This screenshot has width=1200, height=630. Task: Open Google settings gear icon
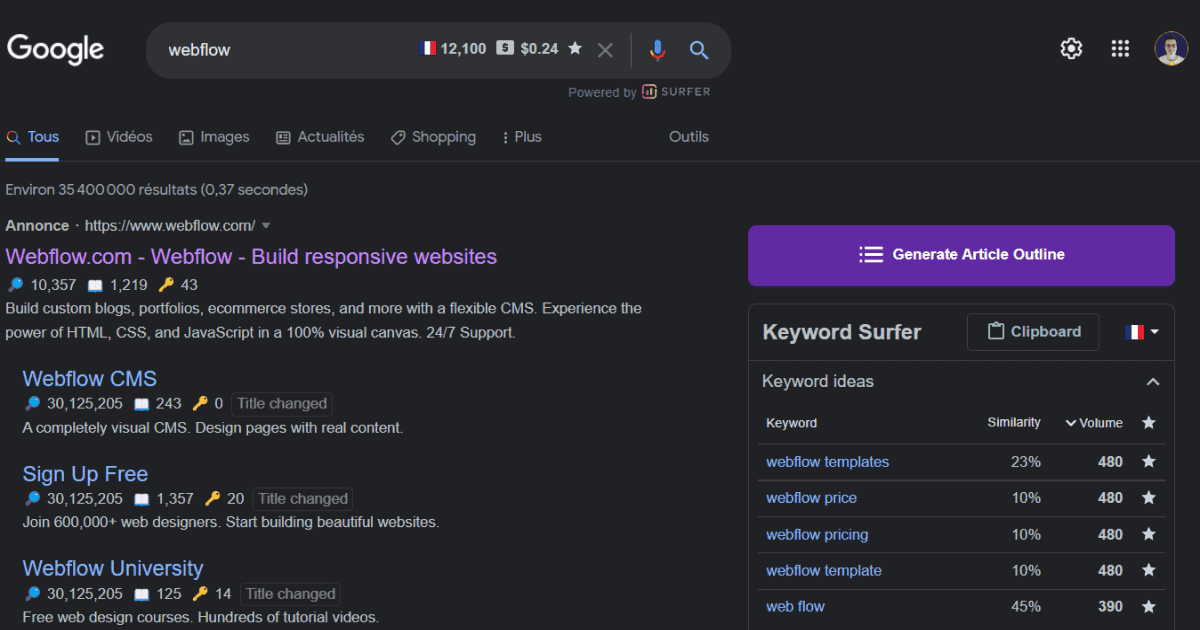1071,48
